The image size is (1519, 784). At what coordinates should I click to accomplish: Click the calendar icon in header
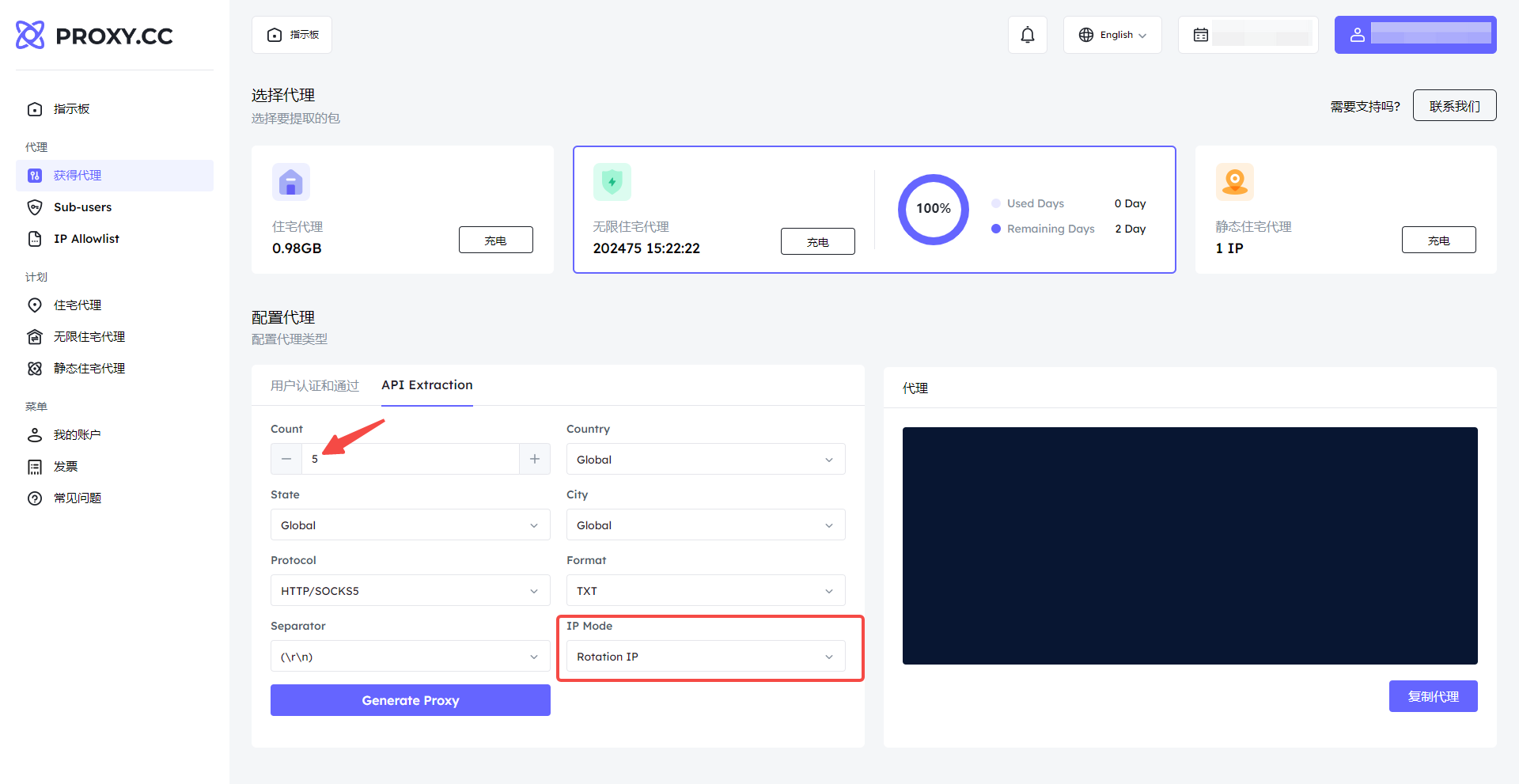tap(1201, 35)
